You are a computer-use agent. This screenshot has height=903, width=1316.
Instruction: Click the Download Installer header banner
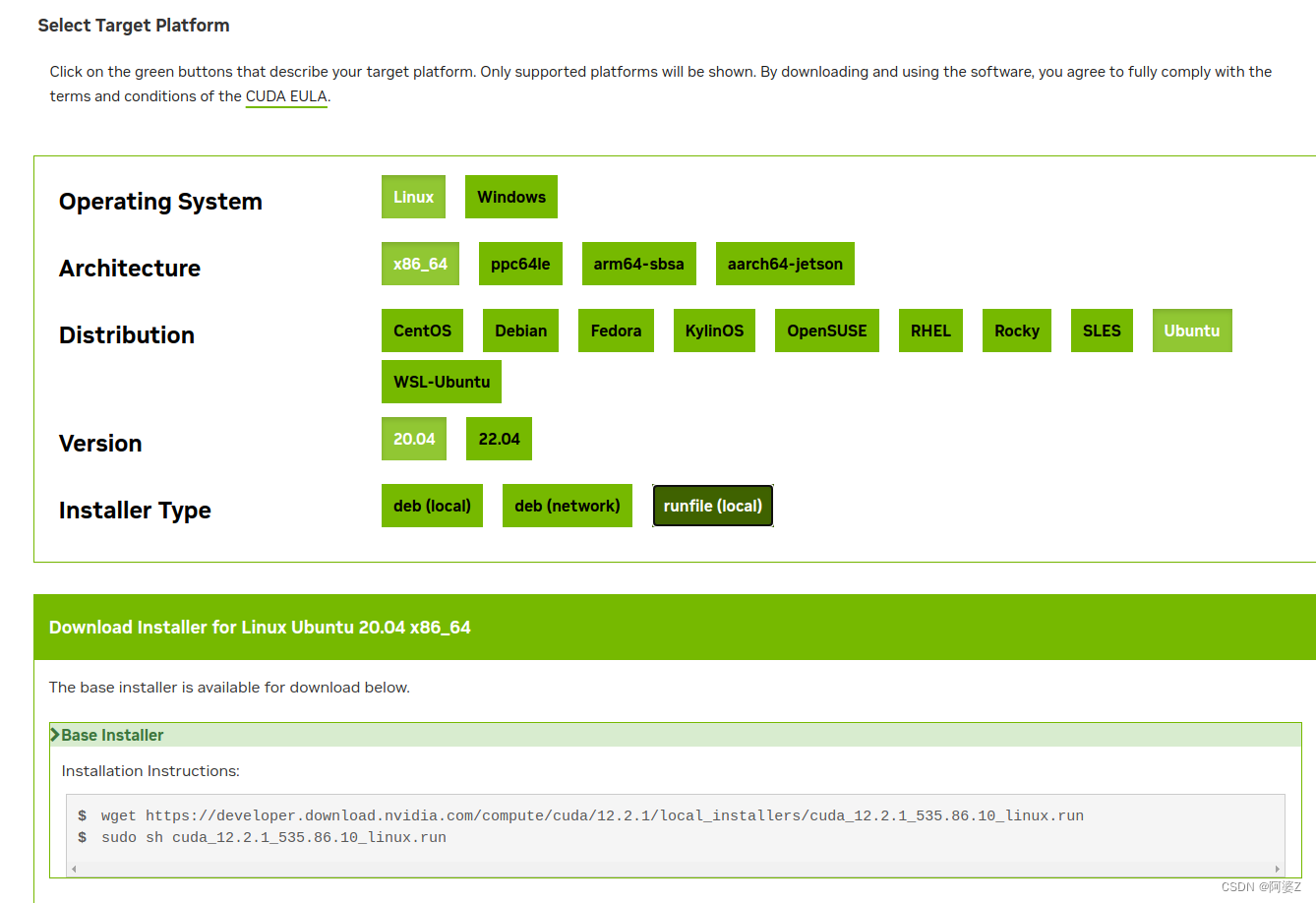[675, 627]
